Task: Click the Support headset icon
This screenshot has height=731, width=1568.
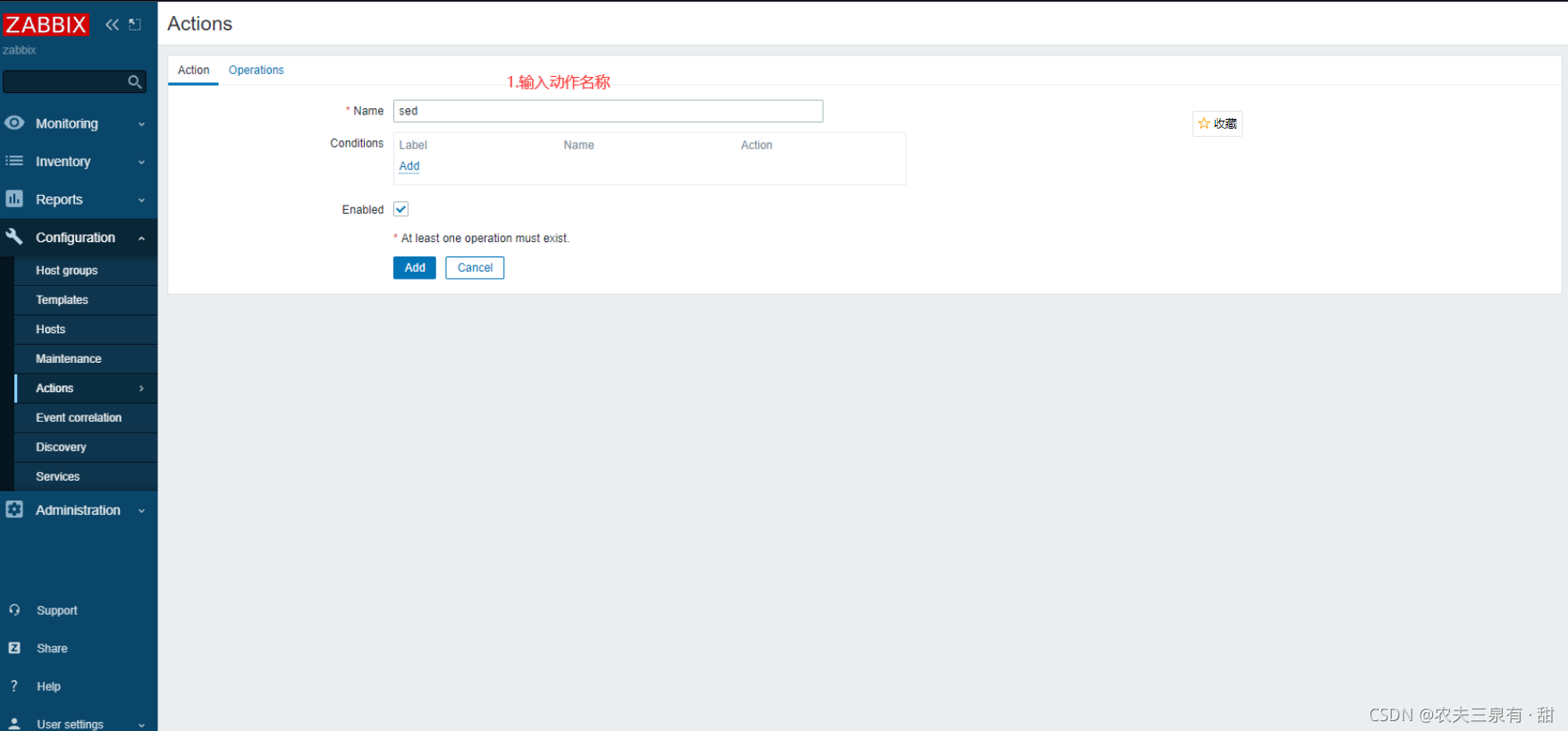Action: tap(14, 609)
